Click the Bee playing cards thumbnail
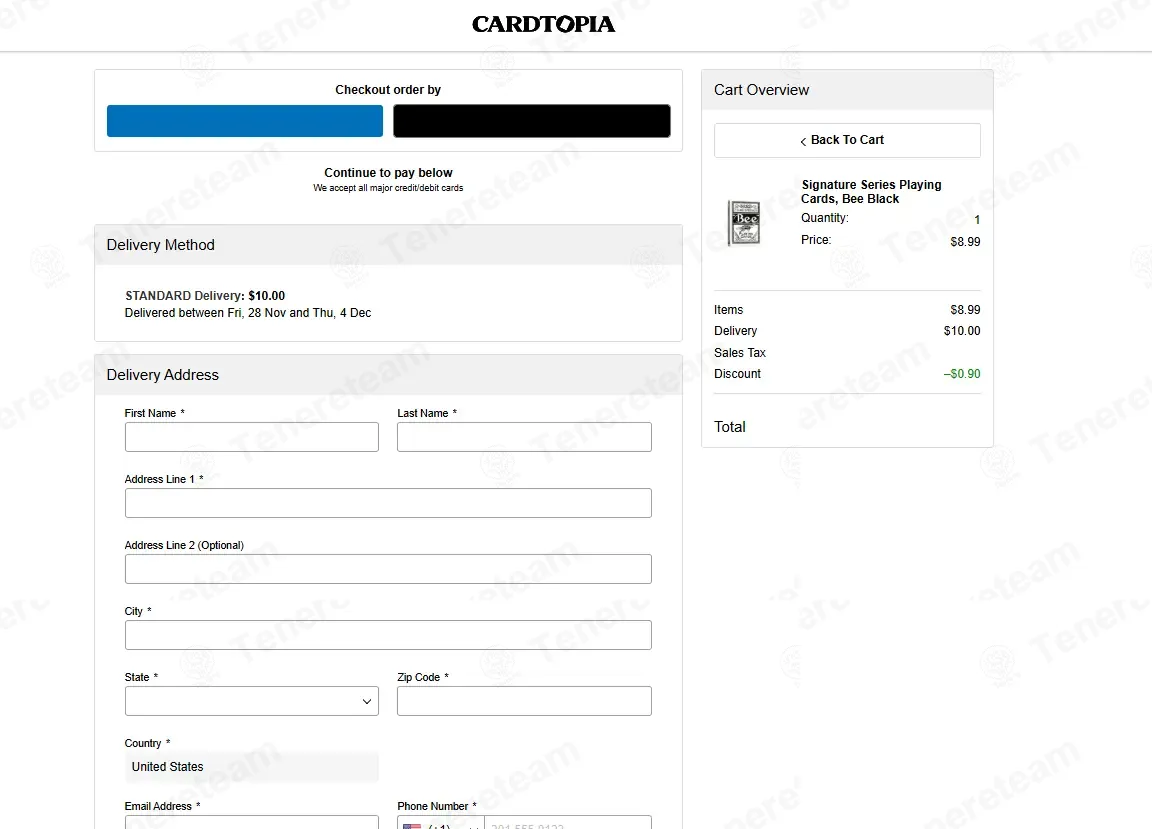Viewport: 1152px width, 829px height. (744, 223)
